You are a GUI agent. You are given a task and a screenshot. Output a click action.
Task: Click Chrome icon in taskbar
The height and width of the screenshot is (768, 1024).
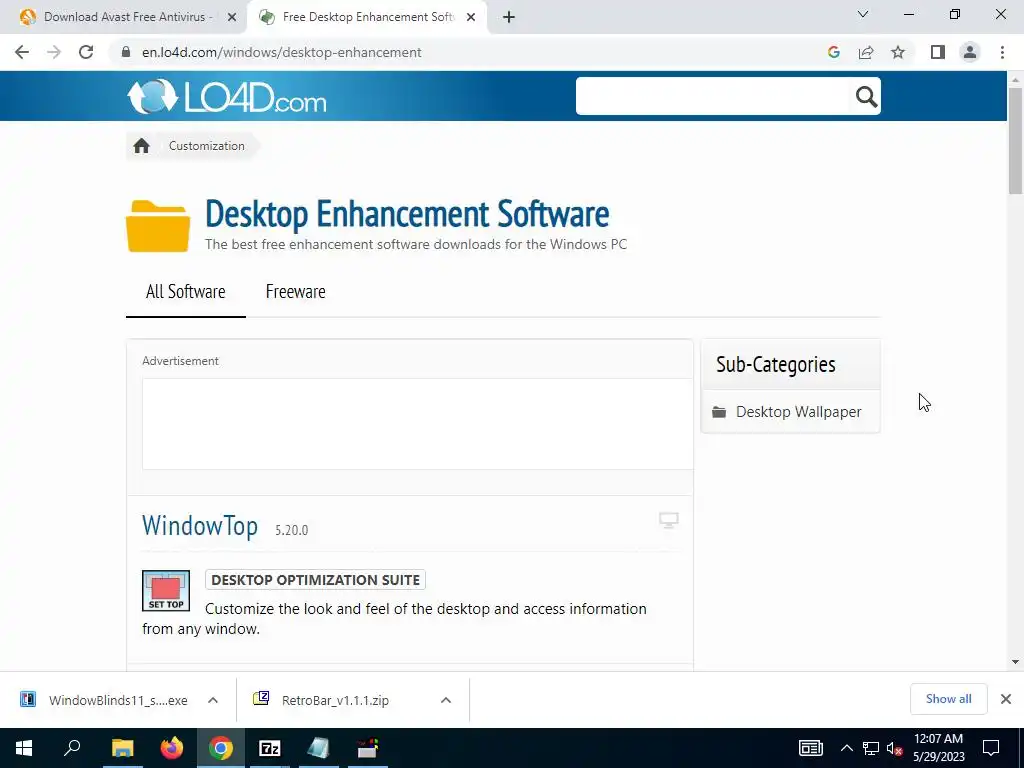point(221,748)
